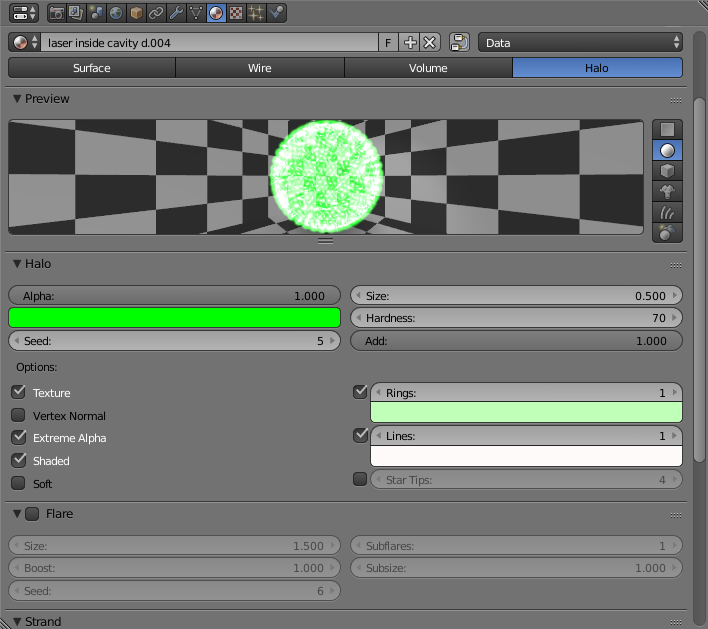Choose the cube preview shape
This screenshot has width=708, height=629.
[x=667, y=170]
